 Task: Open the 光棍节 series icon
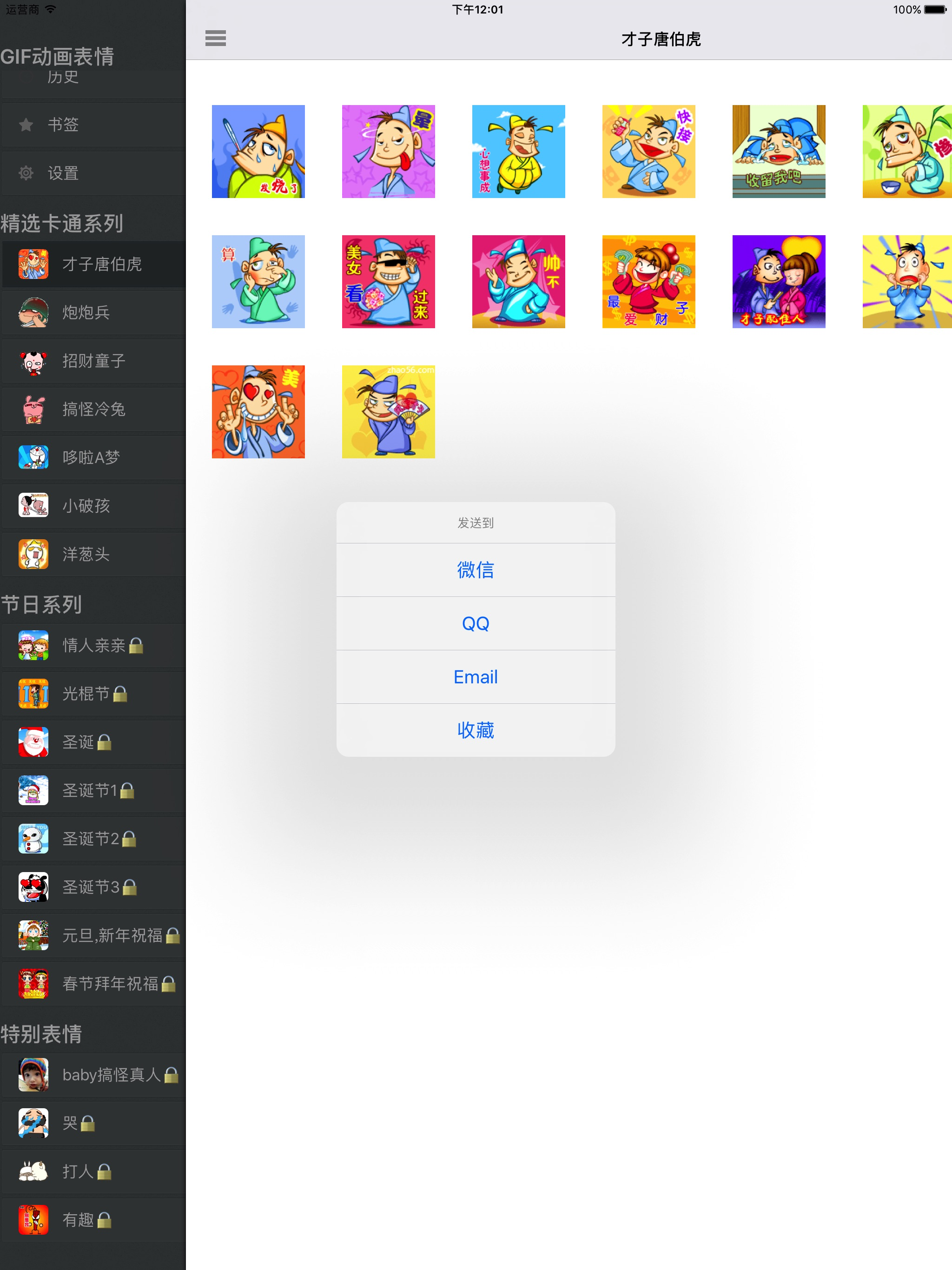[33, 694]
